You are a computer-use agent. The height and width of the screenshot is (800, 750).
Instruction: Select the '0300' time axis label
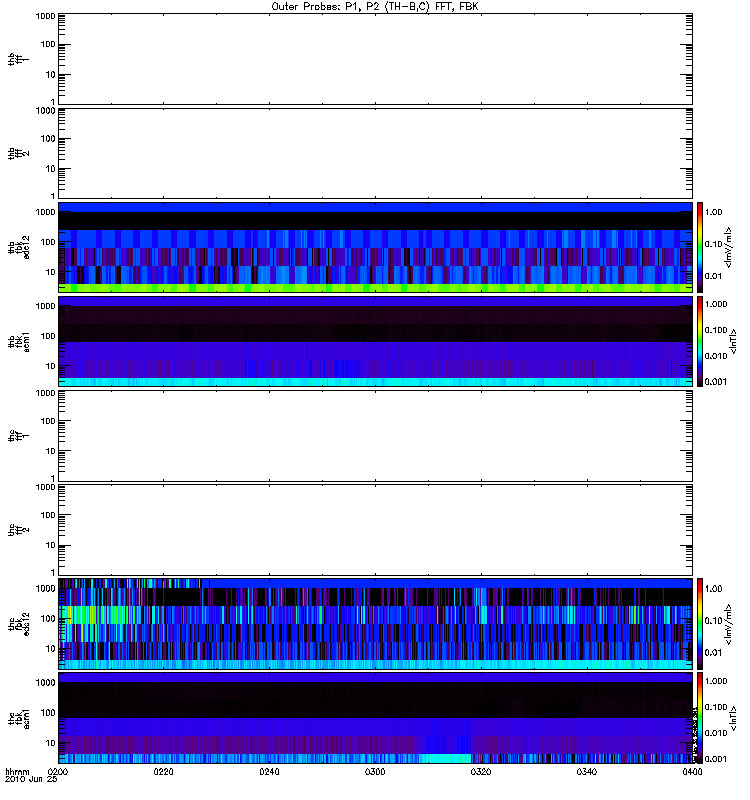(x=375, y=771)
